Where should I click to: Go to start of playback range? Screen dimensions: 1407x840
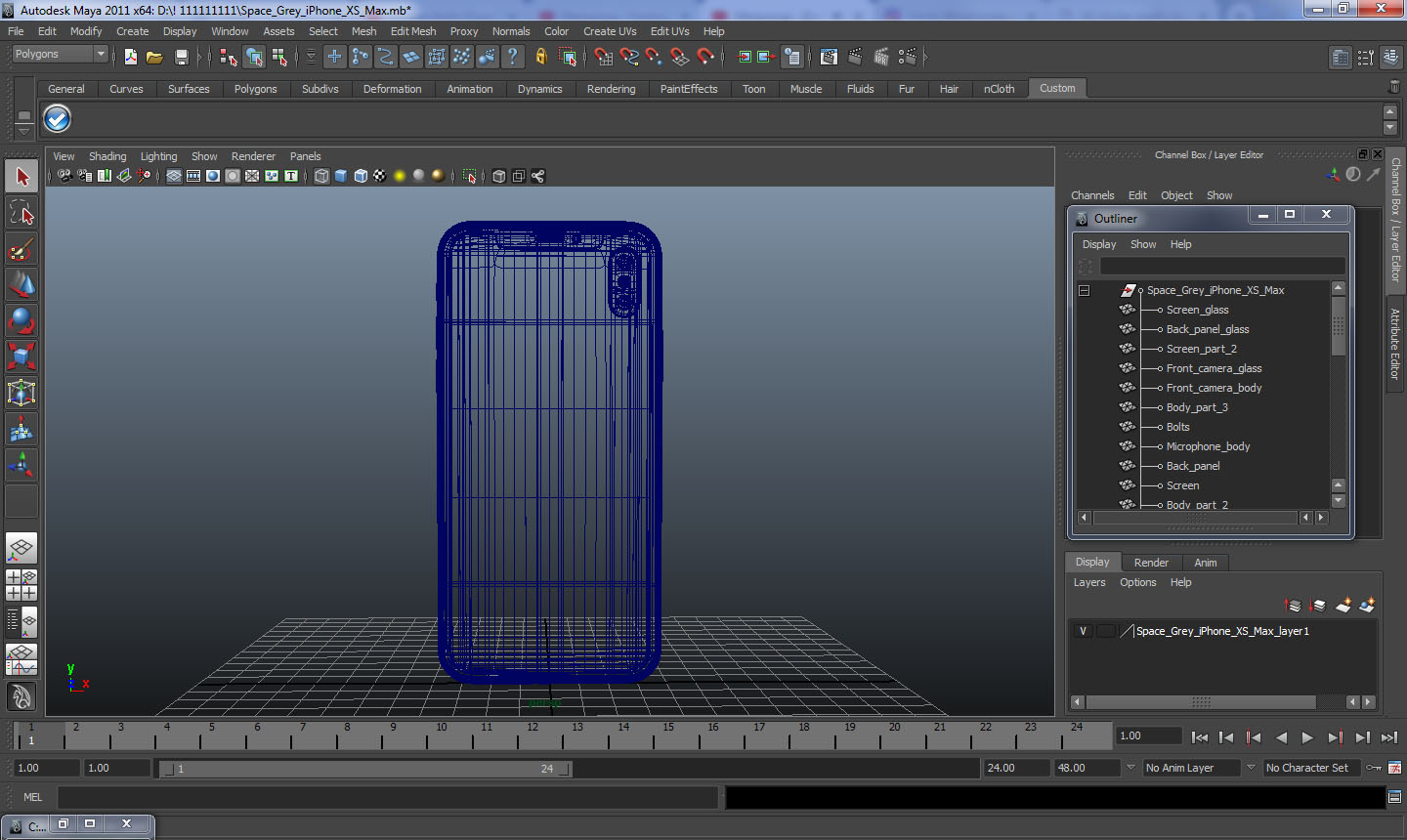(x=1200, y=737)
